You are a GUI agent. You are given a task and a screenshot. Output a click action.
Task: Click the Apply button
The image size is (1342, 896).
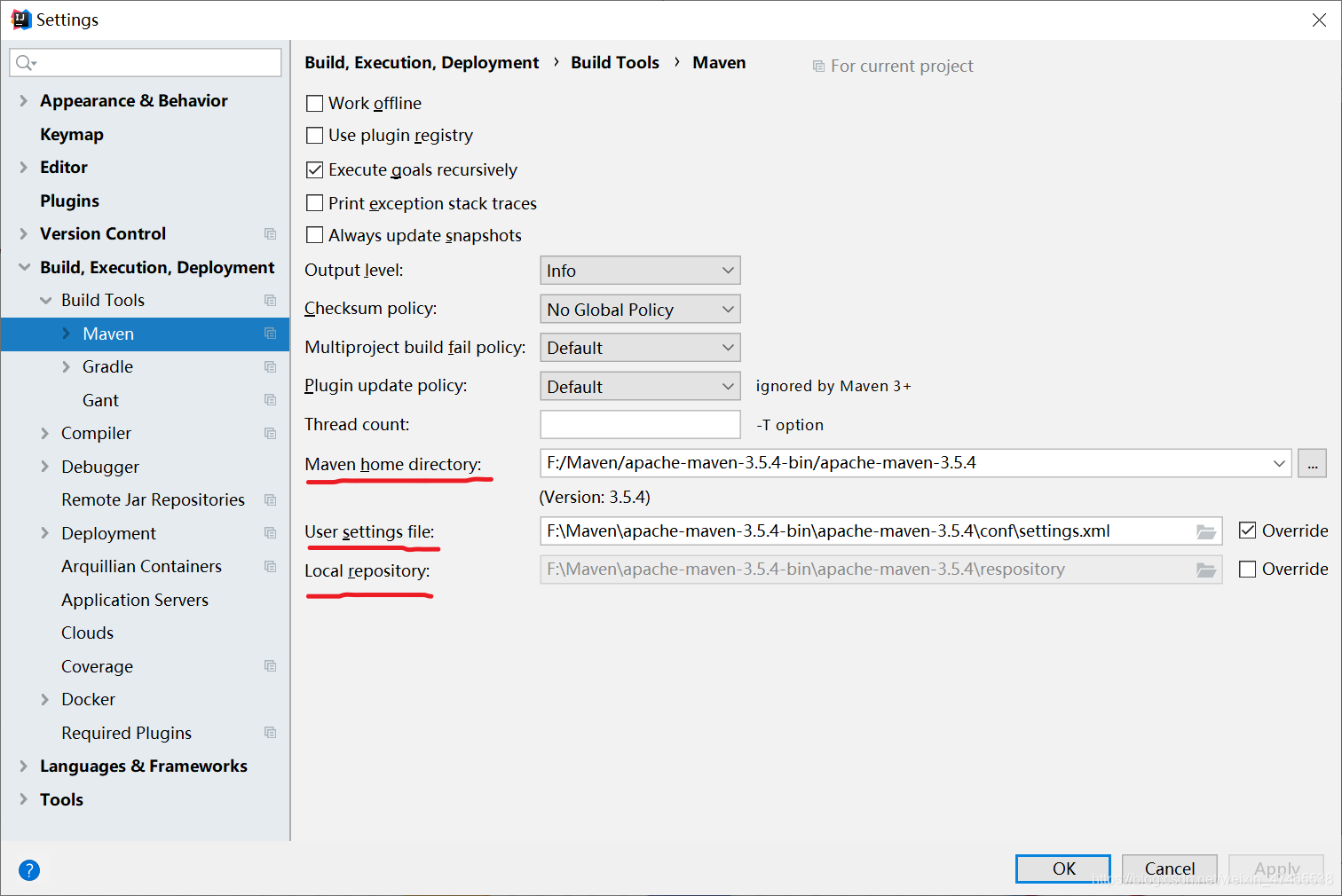pos(1276,868)
